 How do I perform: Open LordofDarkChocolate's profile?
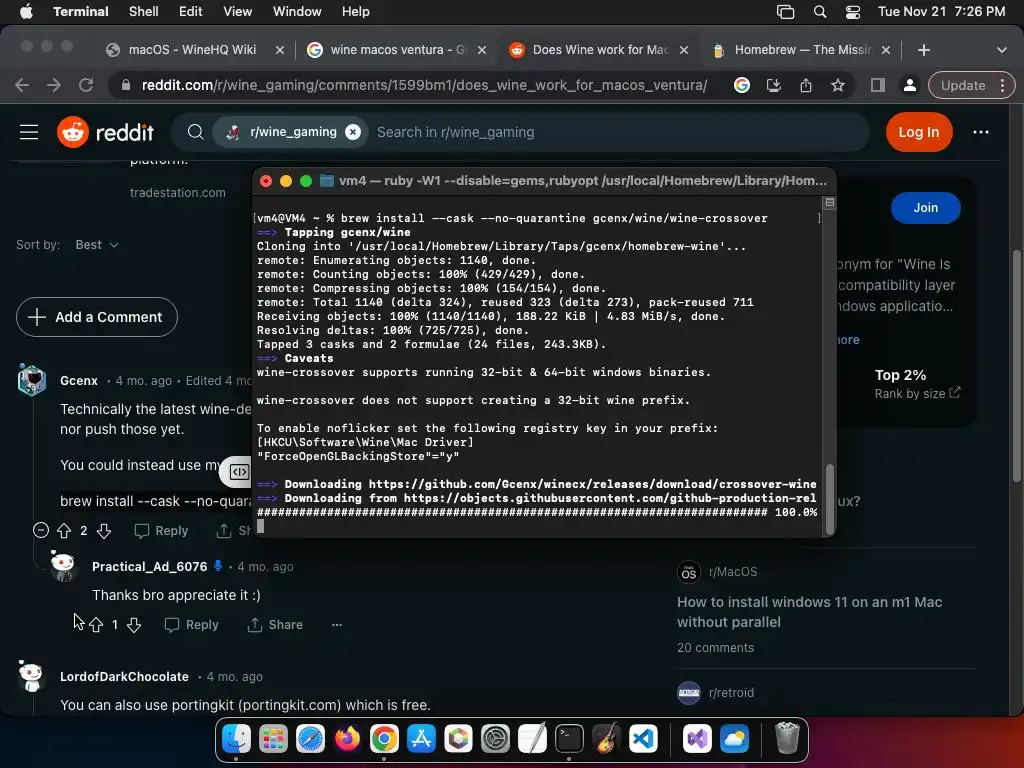tap(124, 677)
